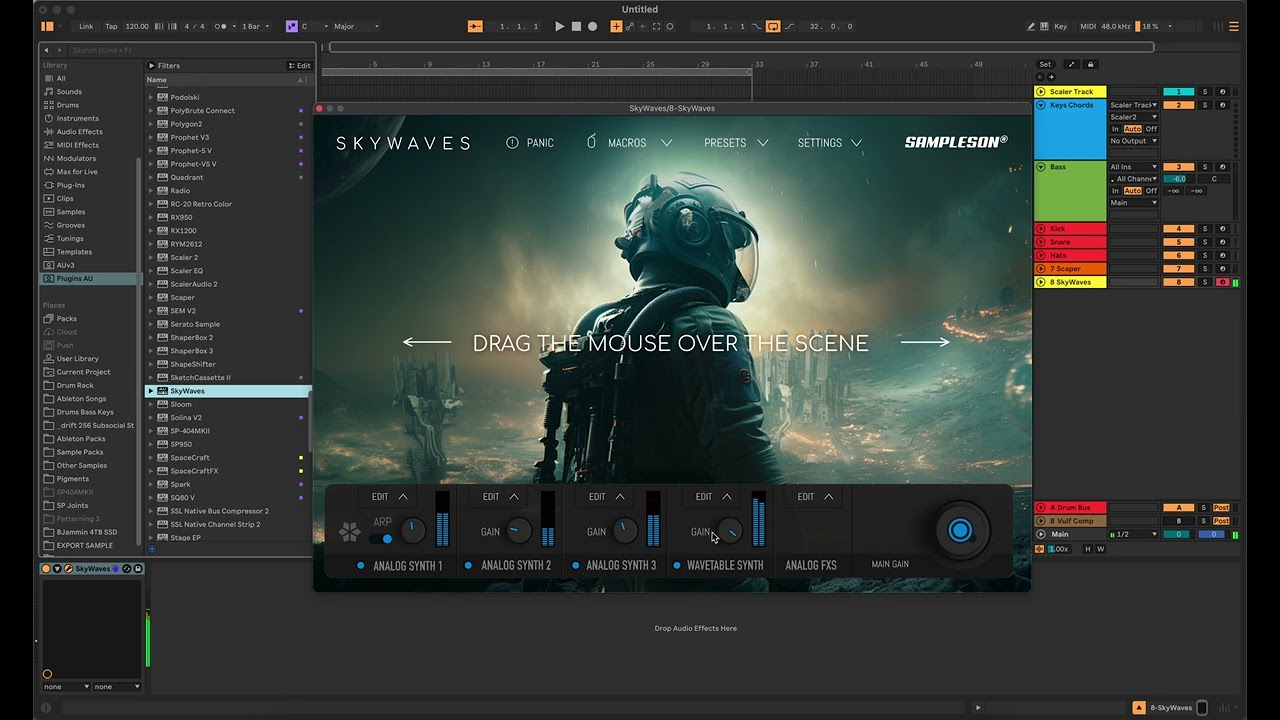
Task: Launch the 8 SkyWaves track play icon
Action: click(1041, 282)
